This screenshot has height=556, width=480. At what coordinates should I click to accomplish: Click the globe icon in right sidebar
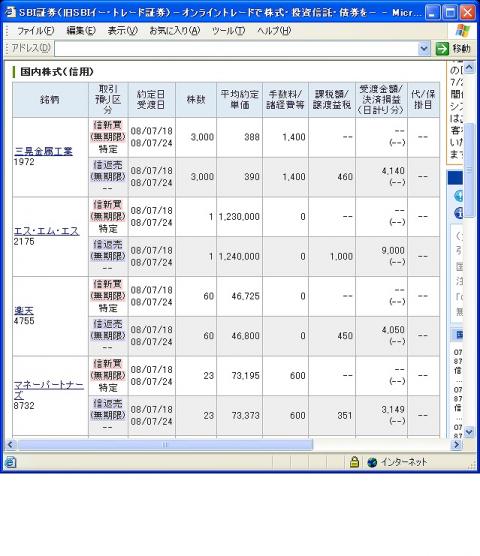[x=458, y=196]
